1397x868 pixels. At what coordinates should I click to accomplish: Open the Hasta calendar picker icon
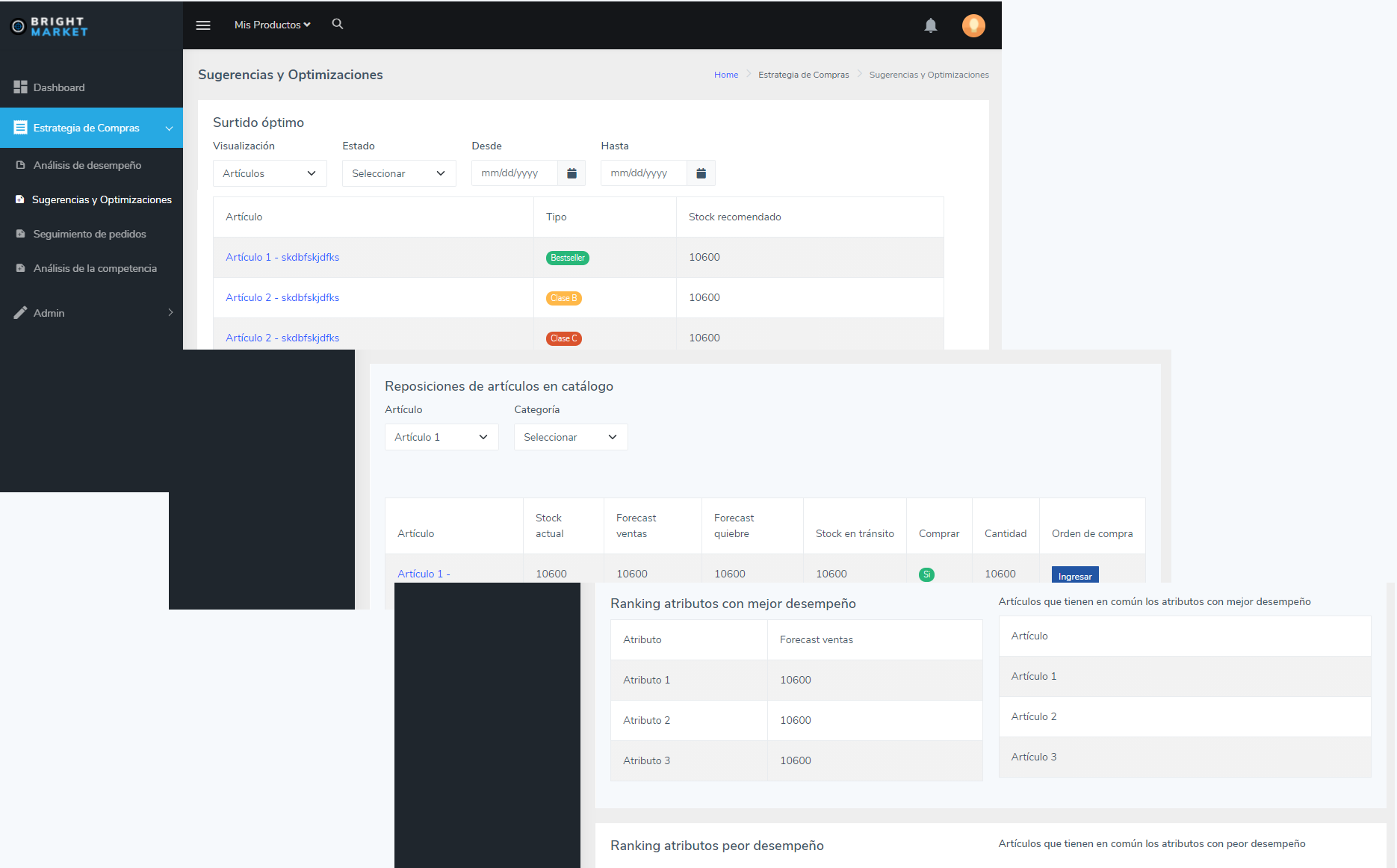(x=701, y=173)
